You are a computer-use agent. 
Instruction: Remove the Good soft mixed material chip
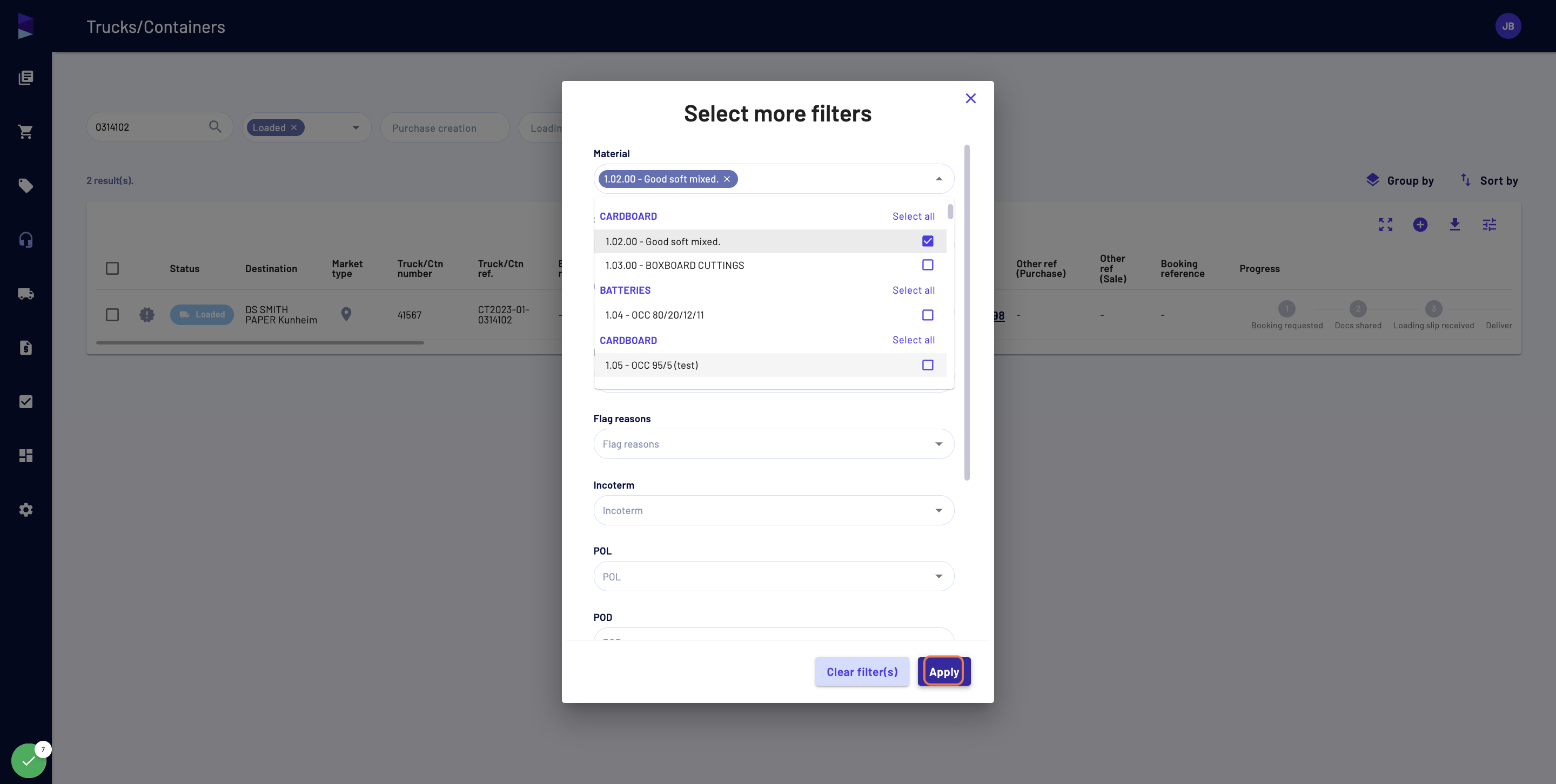[727, 179]
